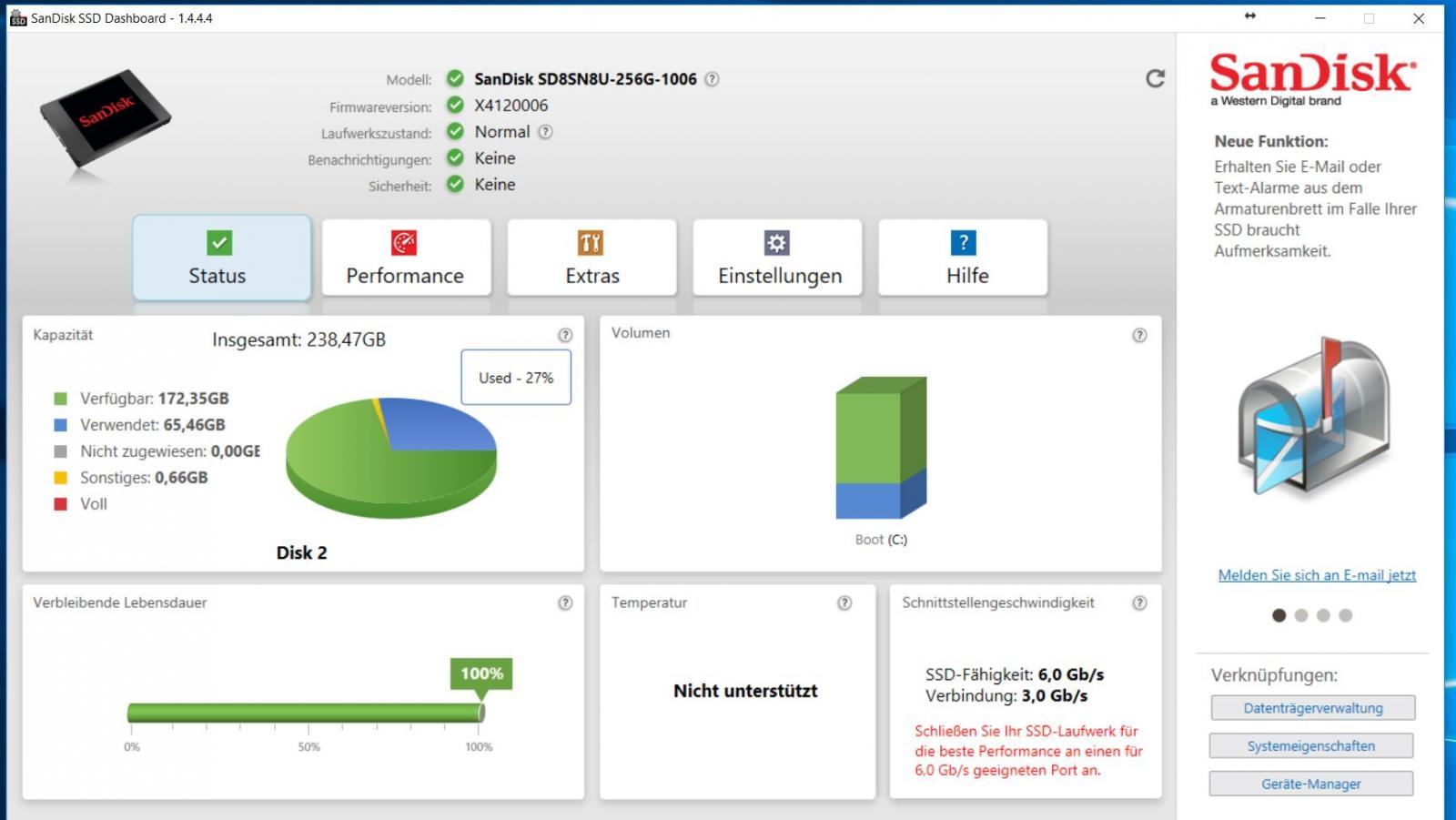Viewport: 1456px width, 820px height.
Task: Click the 100% life indicator label
Action: [481, 673]
